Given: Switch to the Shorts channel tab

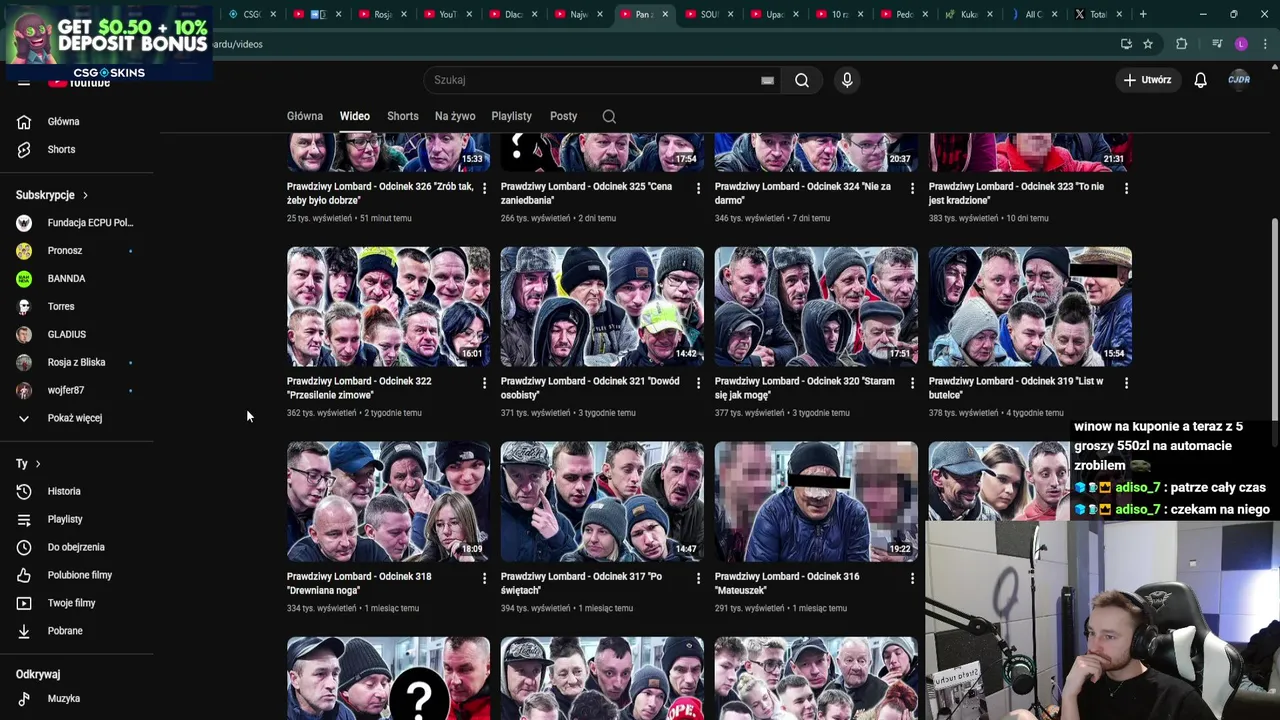Looking at the screenshot, I should tap(403, 116).
